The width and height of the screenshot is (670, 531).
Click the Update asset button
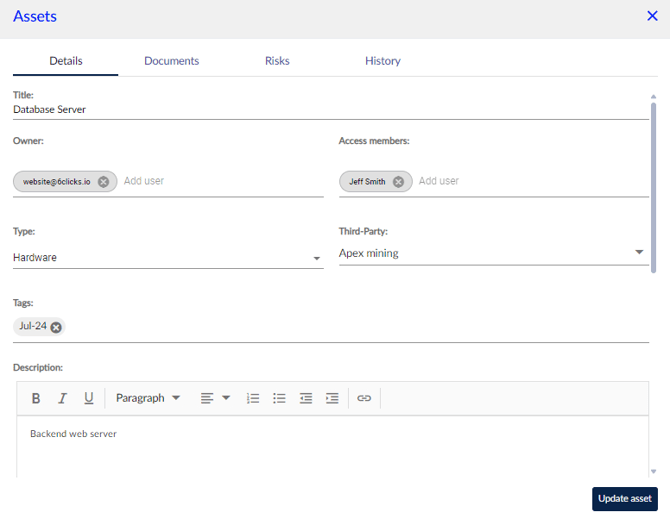(624, 499)
